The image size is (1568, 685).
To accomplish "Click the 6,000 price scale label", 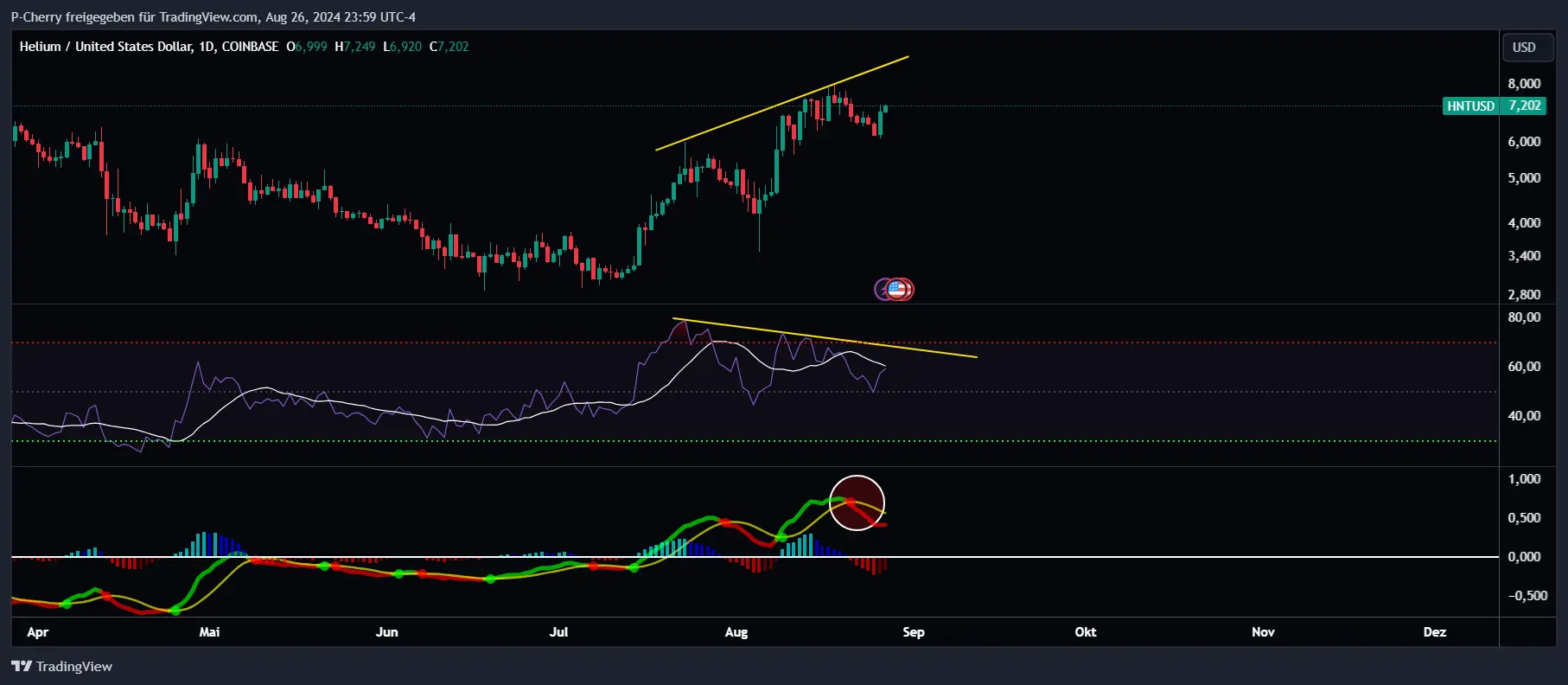I will click(x=1524, y=142).
